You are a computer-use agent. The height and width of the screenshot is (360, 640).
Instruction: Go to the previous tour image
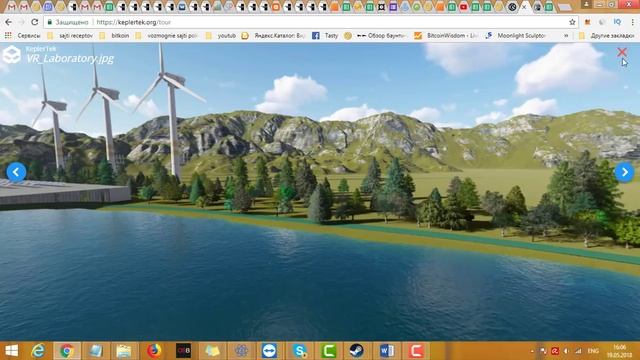click(x=16, y=172)
